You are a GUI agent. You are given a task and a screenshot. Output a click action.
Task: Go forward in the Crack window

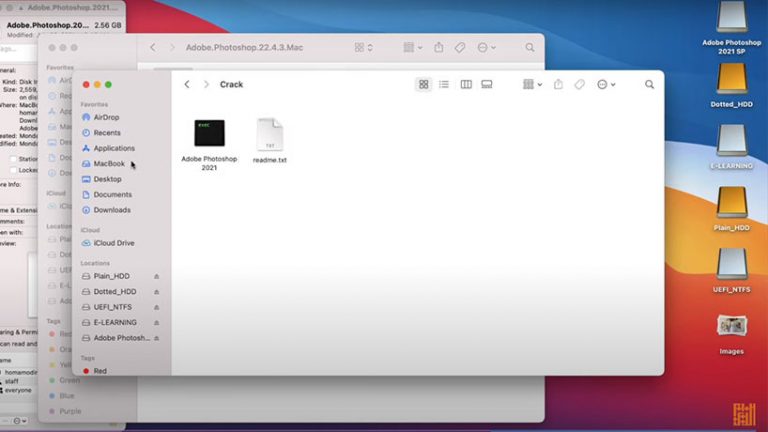coord(206,84)
